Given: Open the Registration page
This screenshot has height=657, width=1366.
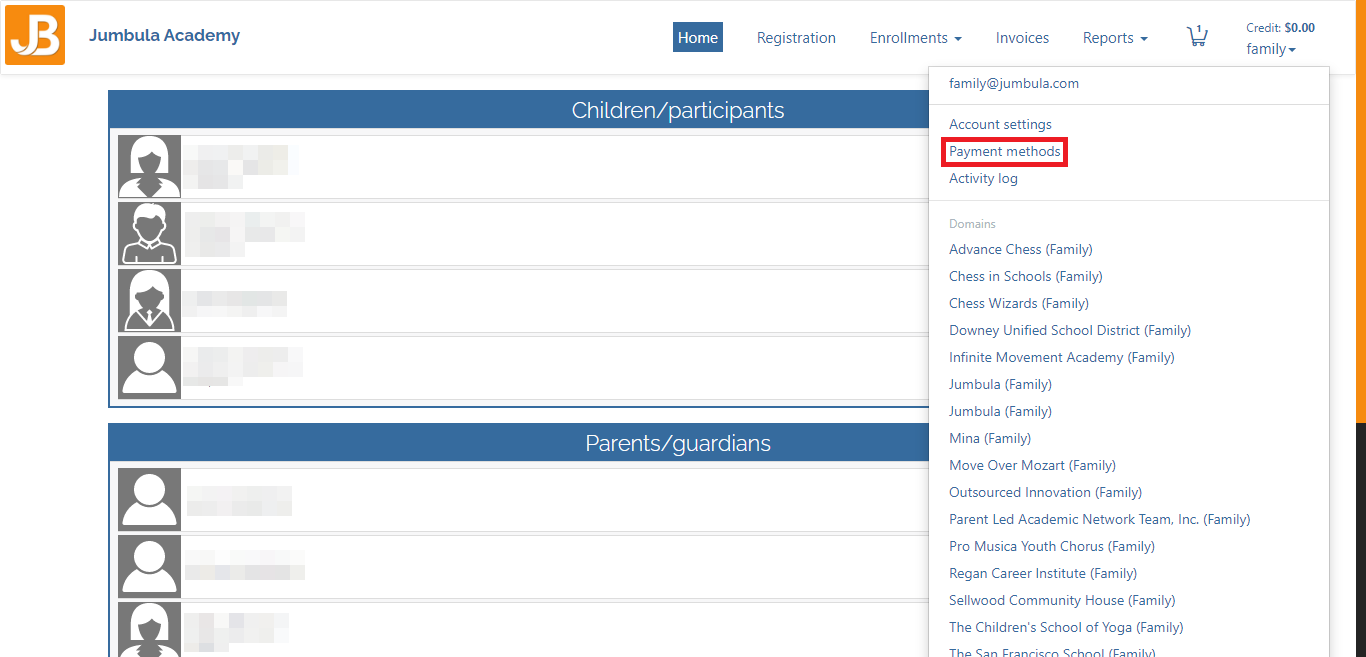Looking at the screenshot, I should 796,38.
